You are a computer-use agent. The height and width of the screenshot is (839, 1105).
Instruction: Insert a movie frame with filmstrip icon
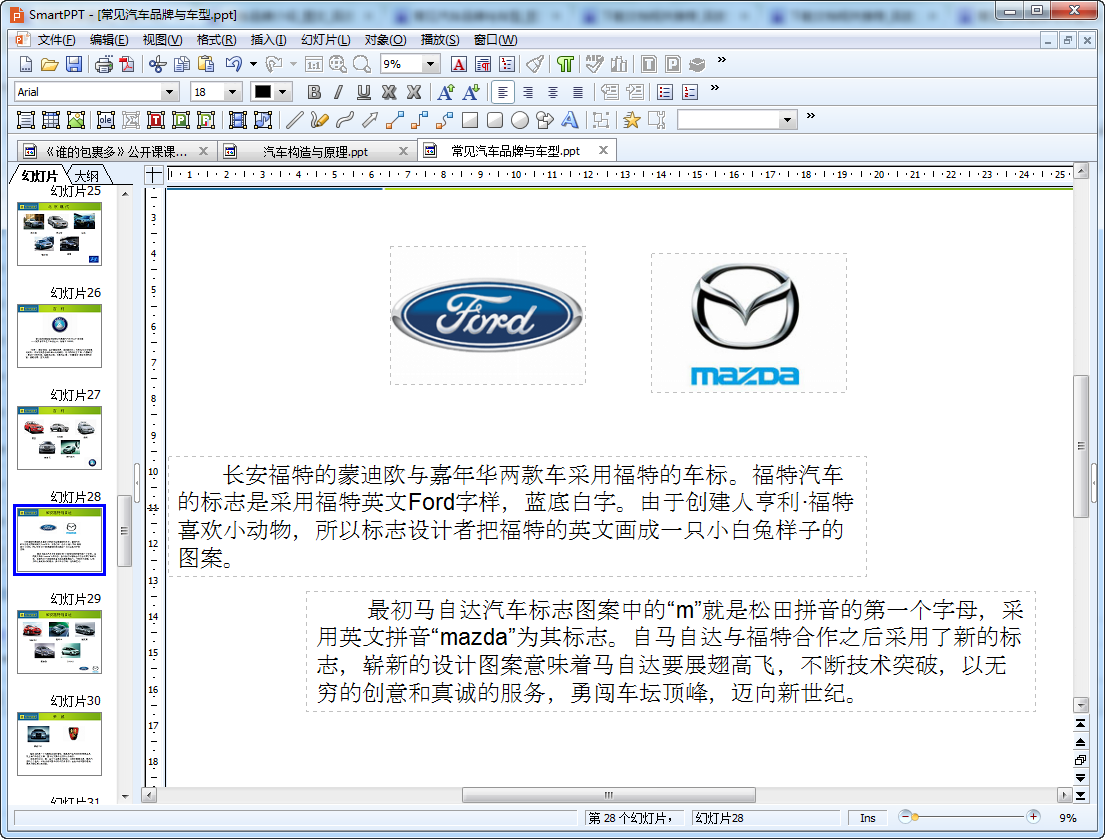point(237,120)
